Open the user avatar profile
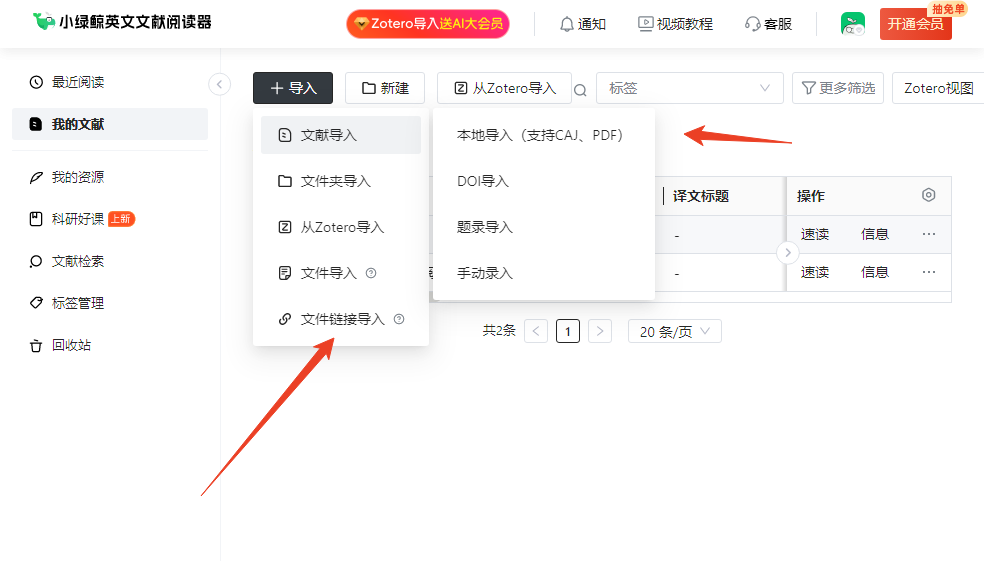The height and width of the screenshot is (561, 984). 853,24
